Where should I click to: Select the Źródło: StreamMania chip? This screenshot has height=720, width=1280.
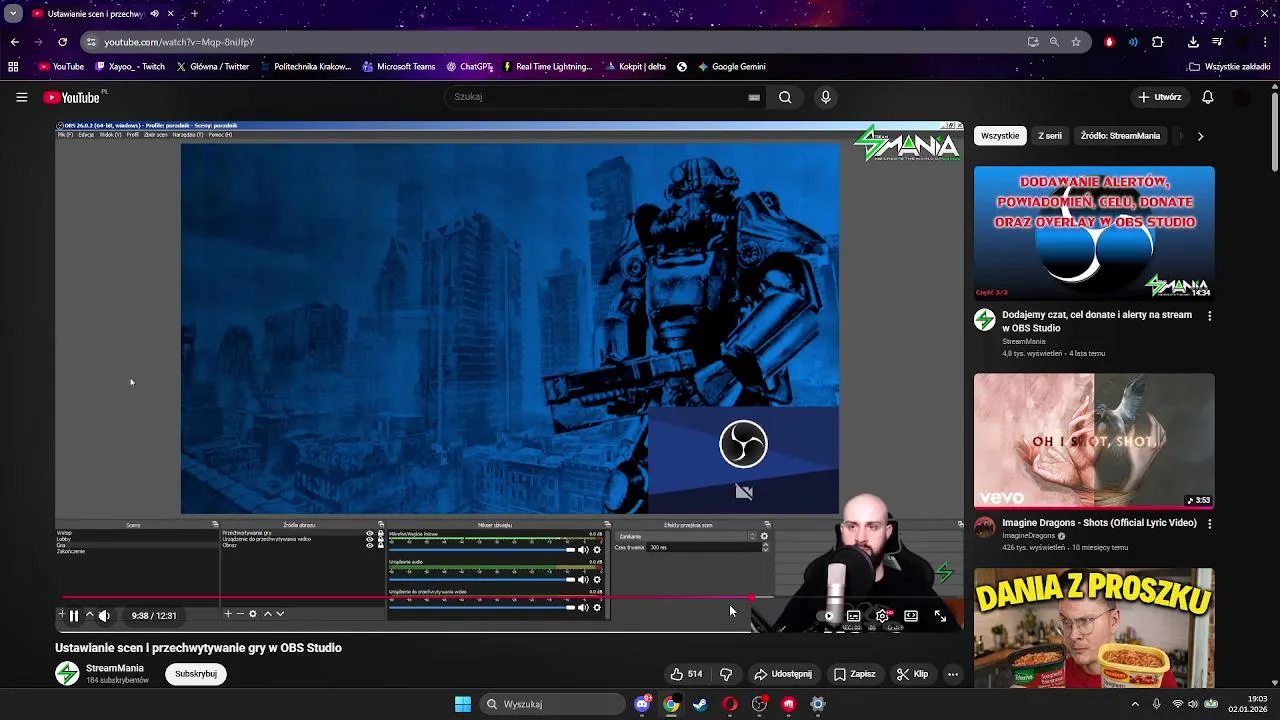pyautogui.click(x=1120, y=136)
